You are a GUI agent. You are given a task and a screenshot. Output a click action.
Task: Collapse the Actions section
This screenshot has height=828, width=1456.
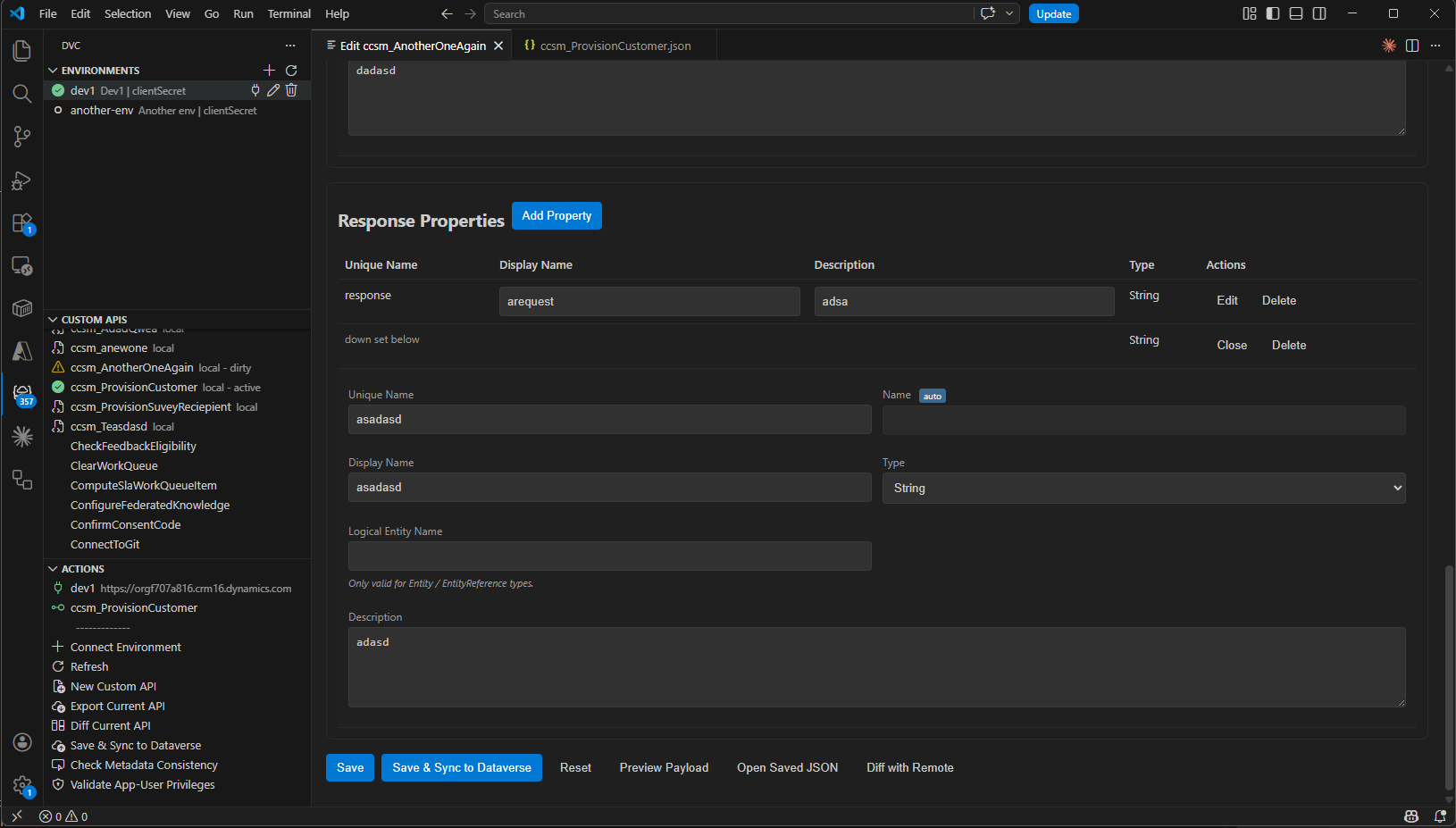click(53, 569)
